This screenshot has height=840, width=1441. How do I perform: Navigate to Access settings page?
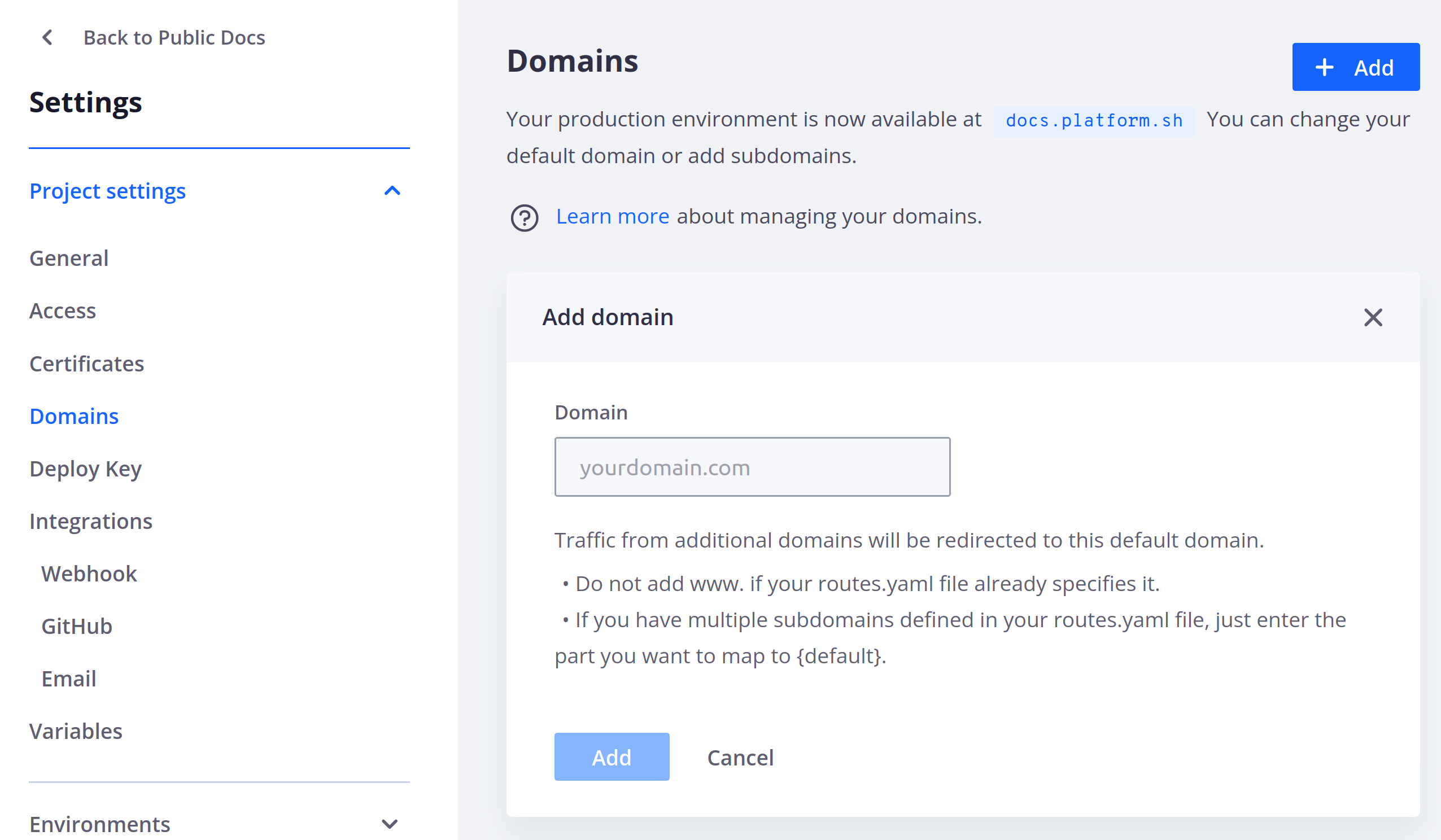tap(62, 310)
